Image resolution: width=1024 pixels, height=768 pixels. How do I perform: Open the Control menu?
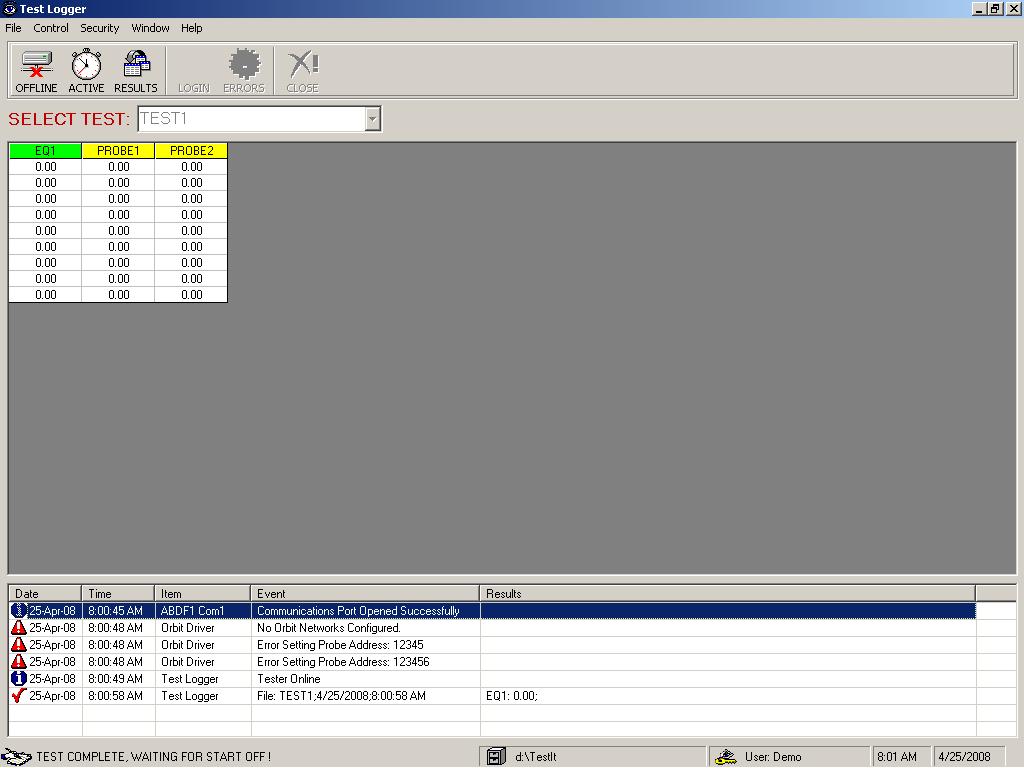51,28
